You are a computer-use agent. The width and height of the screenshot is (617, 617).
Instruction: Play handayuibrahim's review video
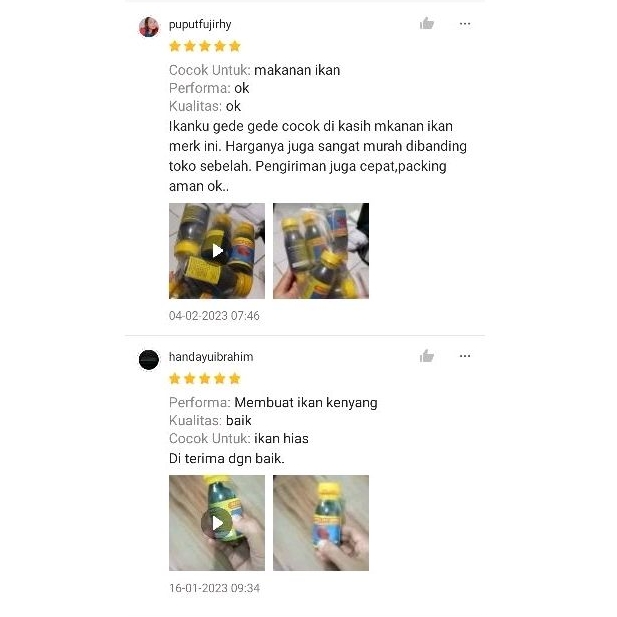coord(217,523)
